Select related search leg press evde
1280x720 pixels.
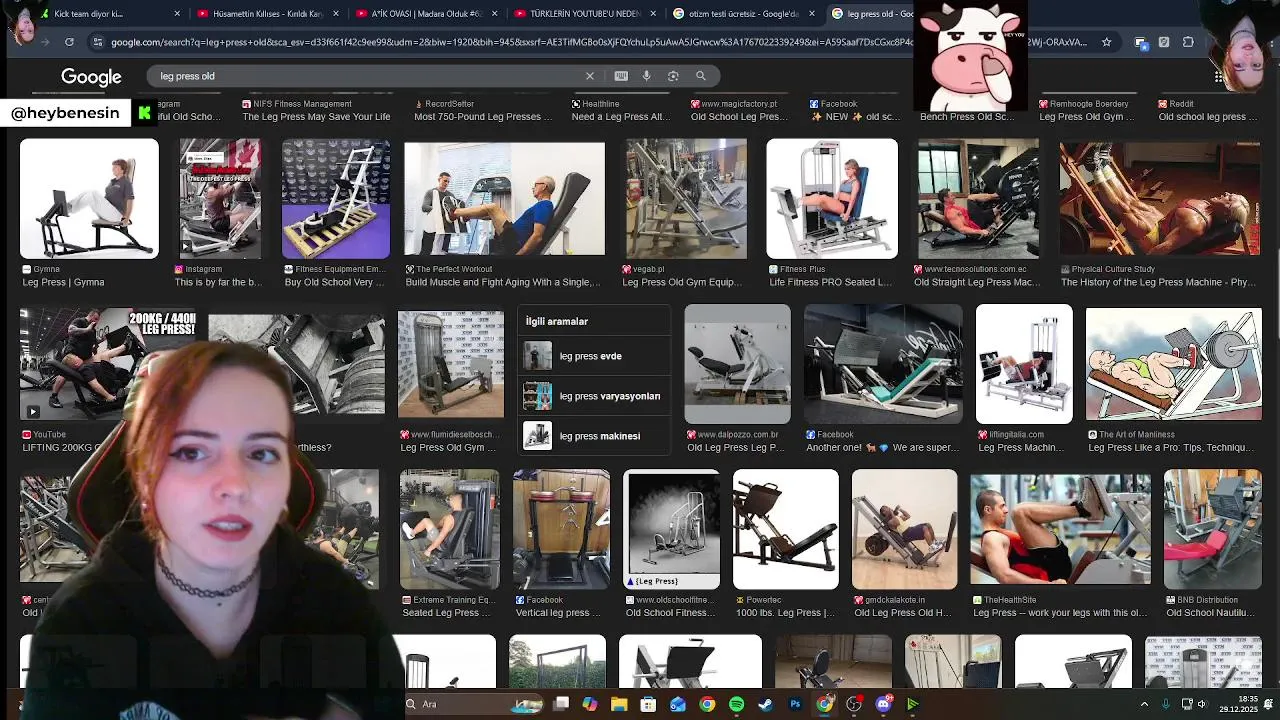[592, 356]
